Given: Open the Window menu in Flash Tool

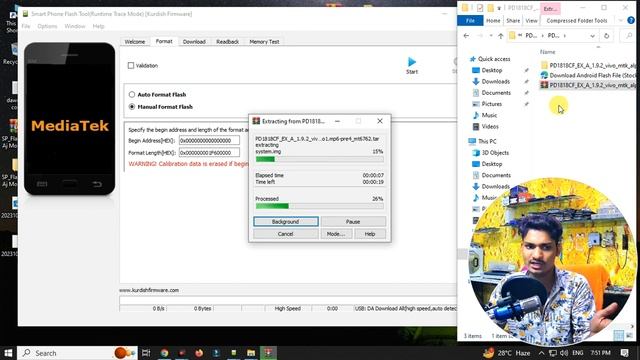Looking at the screenshot, I should [75, 26].
